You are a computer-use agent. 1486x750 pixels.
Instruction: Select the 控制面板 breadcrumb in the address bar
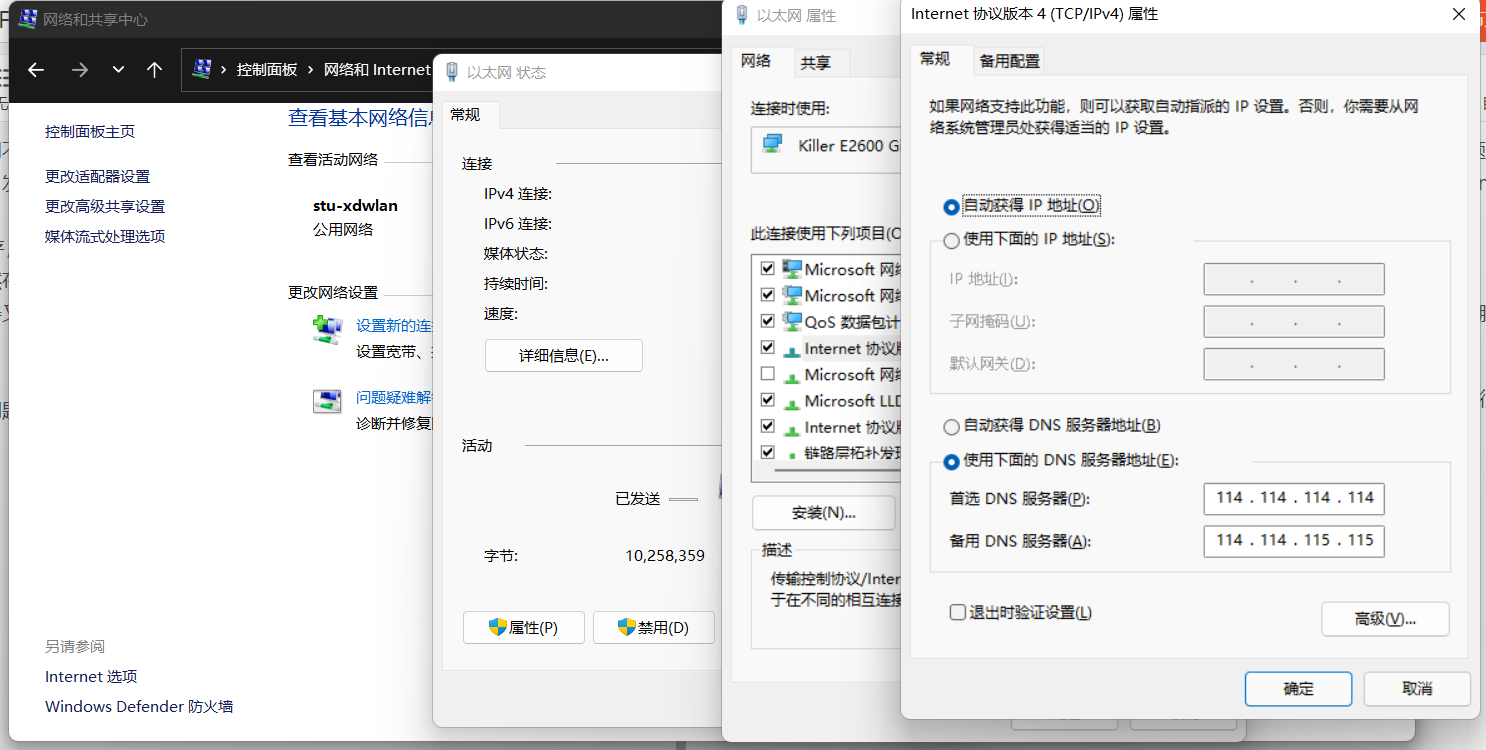click(x=267, y=69)
